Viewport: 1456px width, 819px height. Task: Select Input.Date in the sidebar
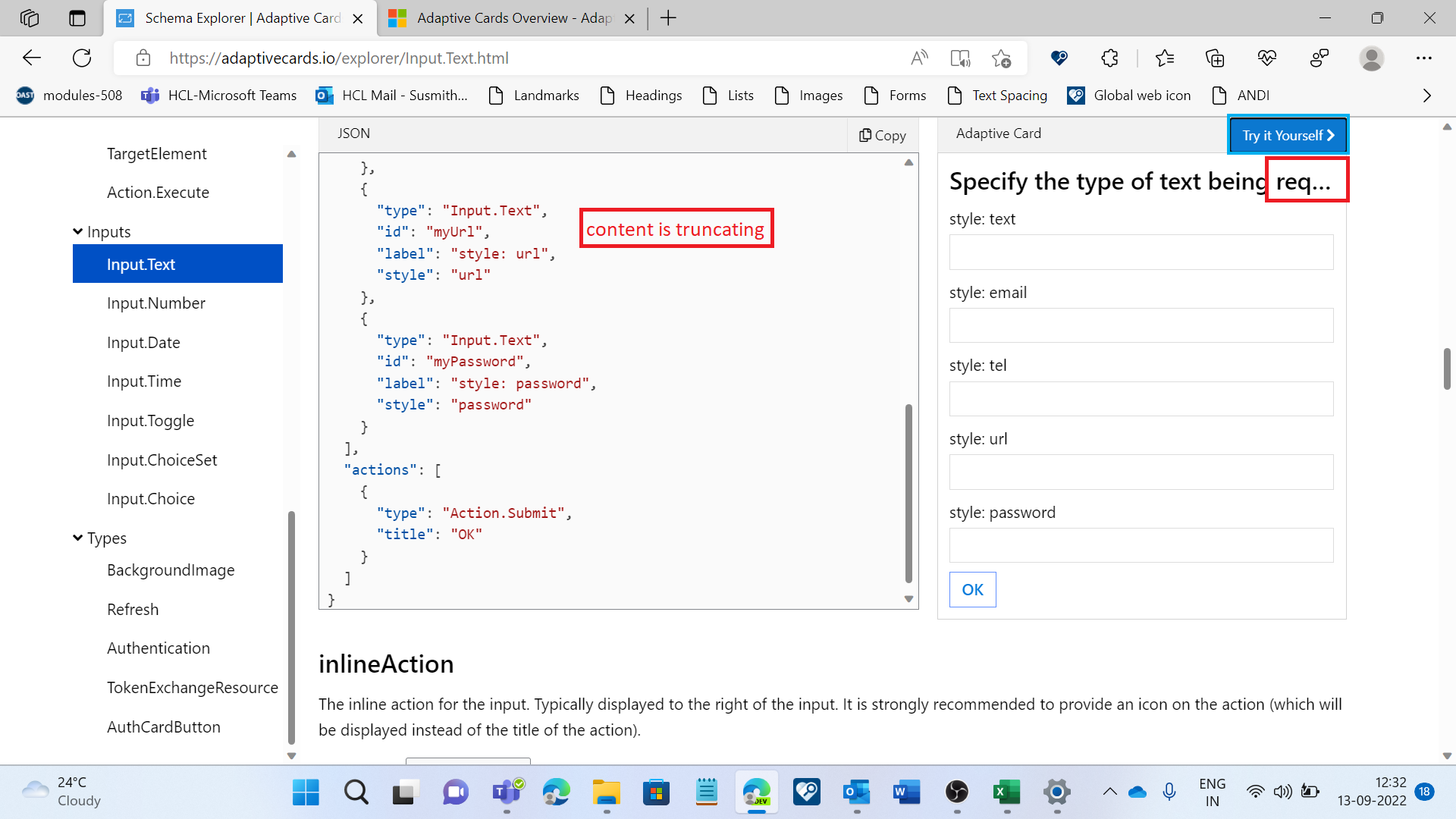(x=143, y=342)
